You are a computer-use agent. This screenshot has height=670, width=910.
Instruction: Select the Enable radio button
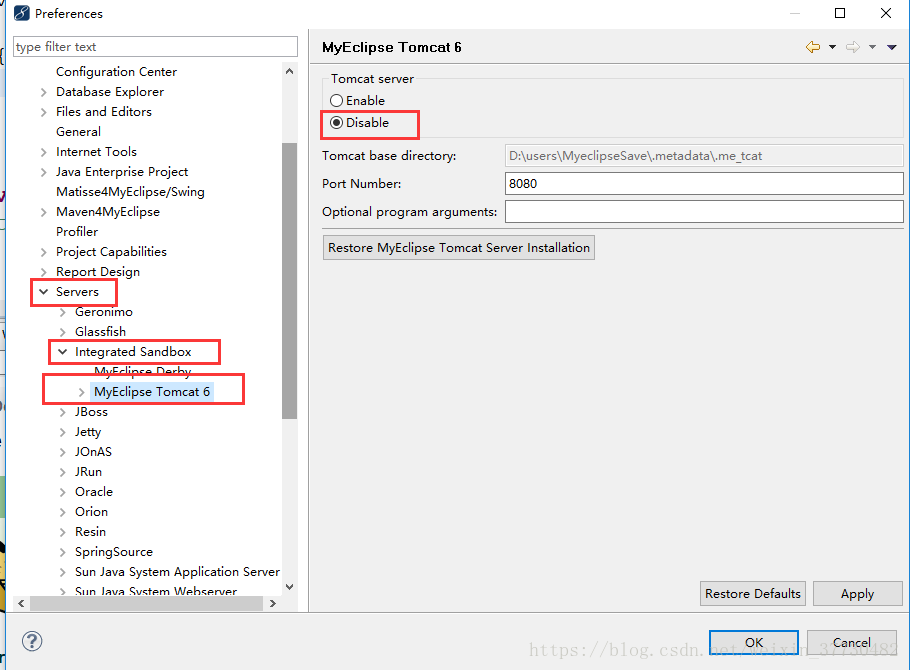pos(336,100)
